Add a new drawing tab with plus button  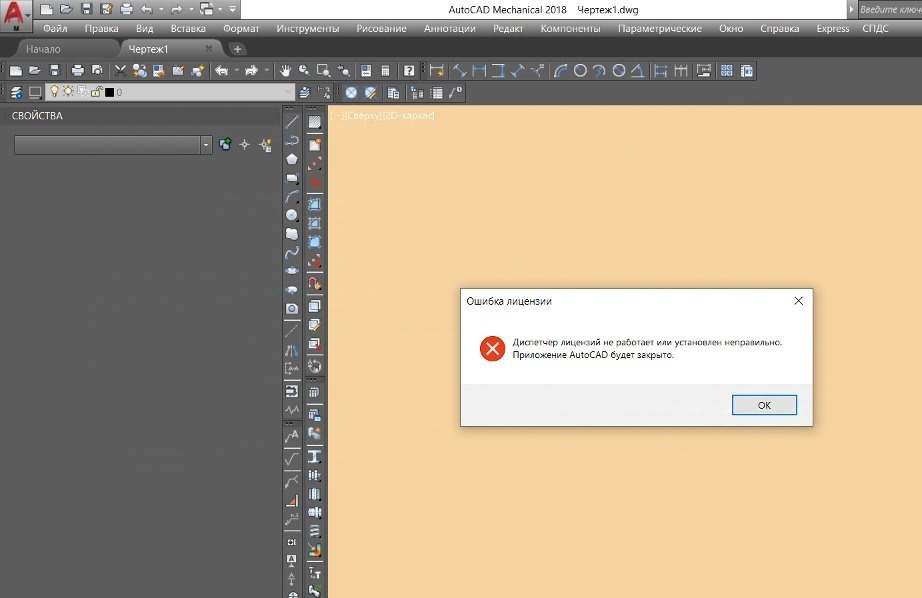[238, 49]
